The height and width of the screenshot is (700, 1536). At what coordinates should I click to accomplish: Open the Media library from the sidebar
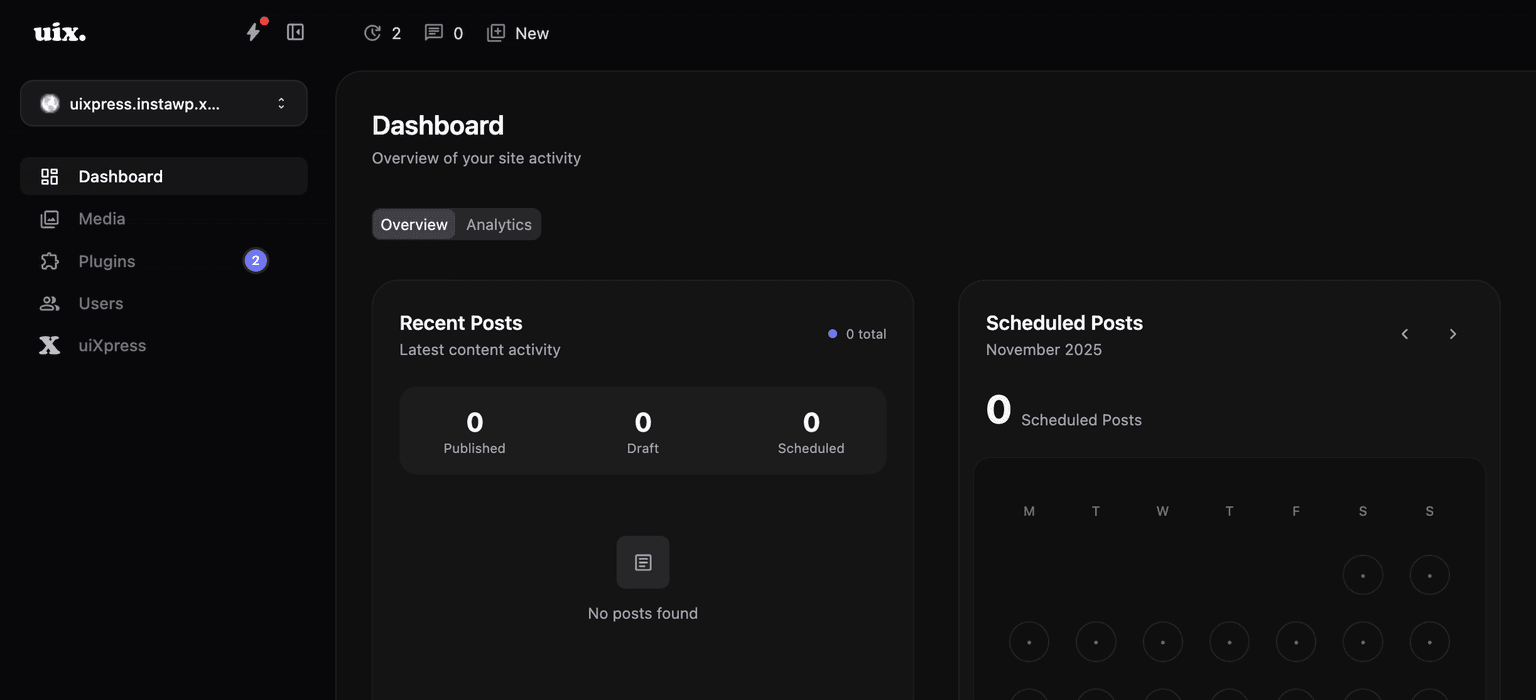pyautogui.click(x=102, y=218)
